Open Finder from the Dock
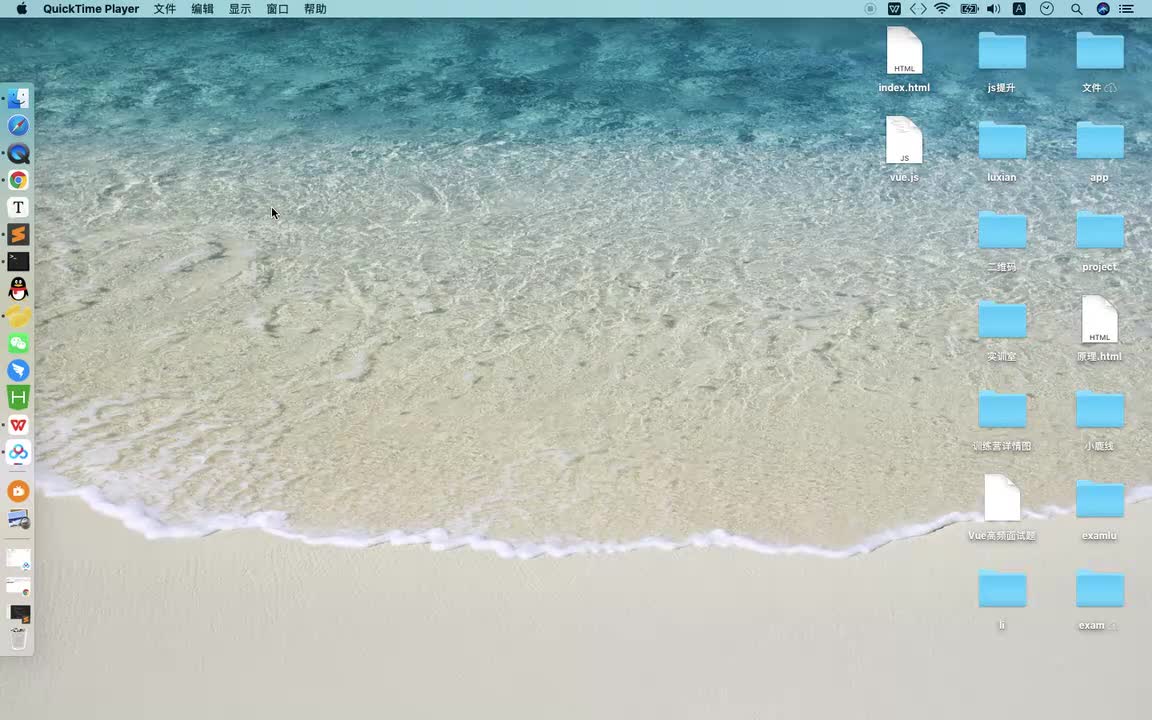The height and width of the screenshot is (720, 1152). point(18,98)
